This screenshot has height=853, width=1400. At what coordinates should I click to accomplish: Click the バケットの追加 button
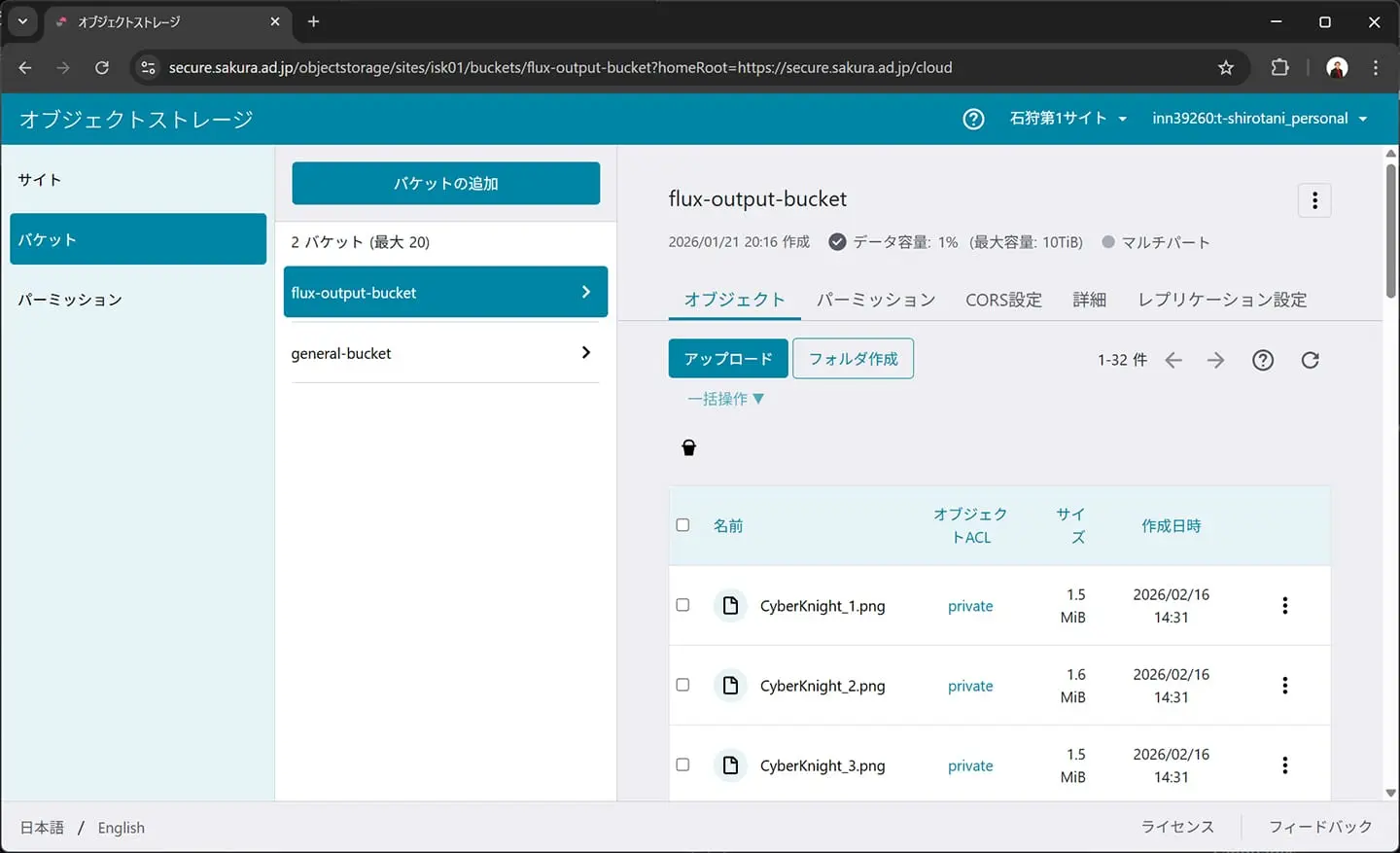(x=445, y=184)
